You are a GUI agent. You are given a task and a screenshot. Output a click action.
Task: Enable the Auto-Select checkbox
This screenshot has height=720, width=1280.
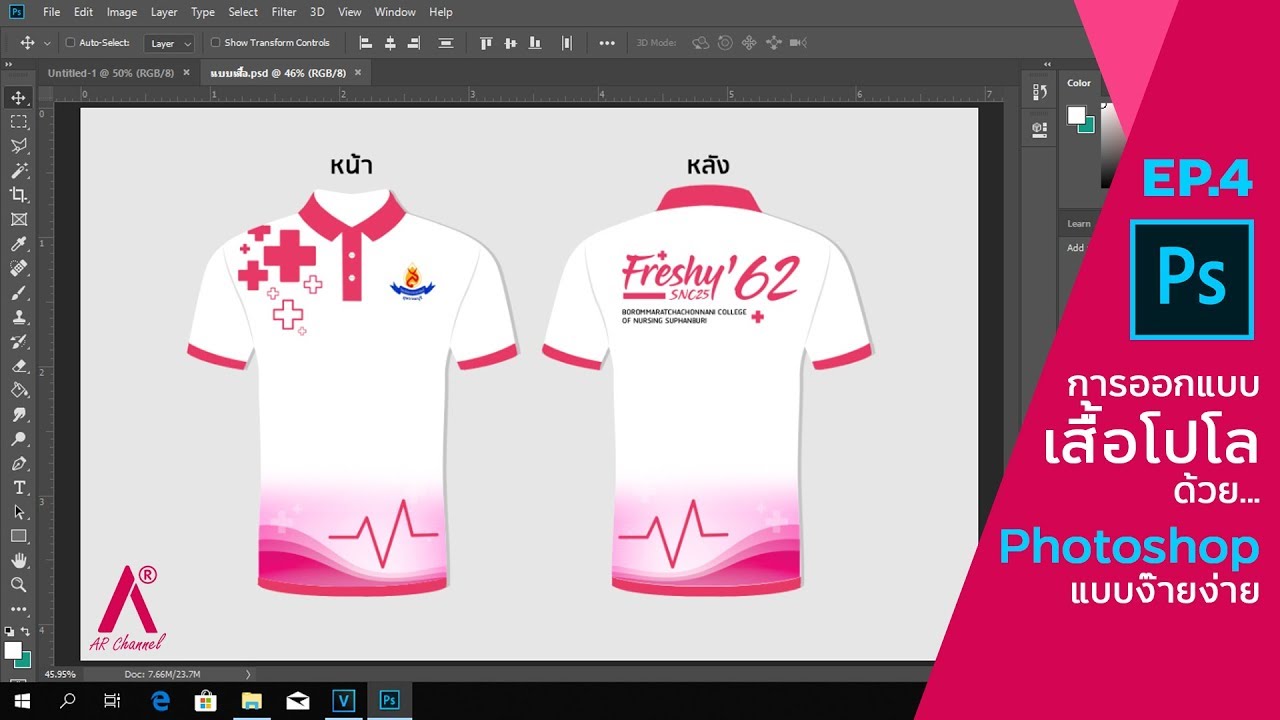click(x=70, y=43)
